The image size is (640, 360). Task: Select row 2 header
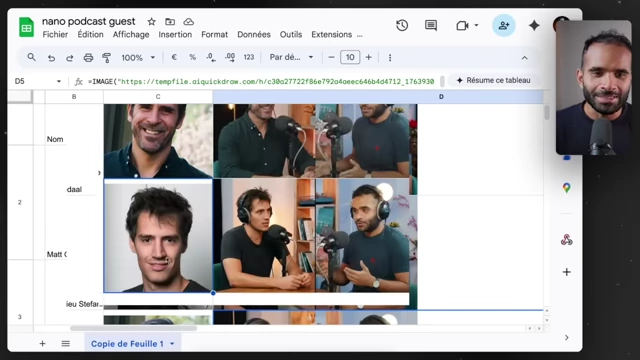pyautogui.click(x=20, y=202)
